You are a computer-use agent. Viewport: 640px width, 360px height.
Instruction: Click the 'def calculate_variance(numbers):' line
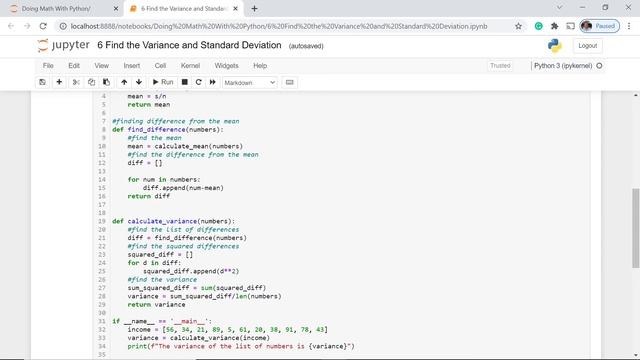174,221
